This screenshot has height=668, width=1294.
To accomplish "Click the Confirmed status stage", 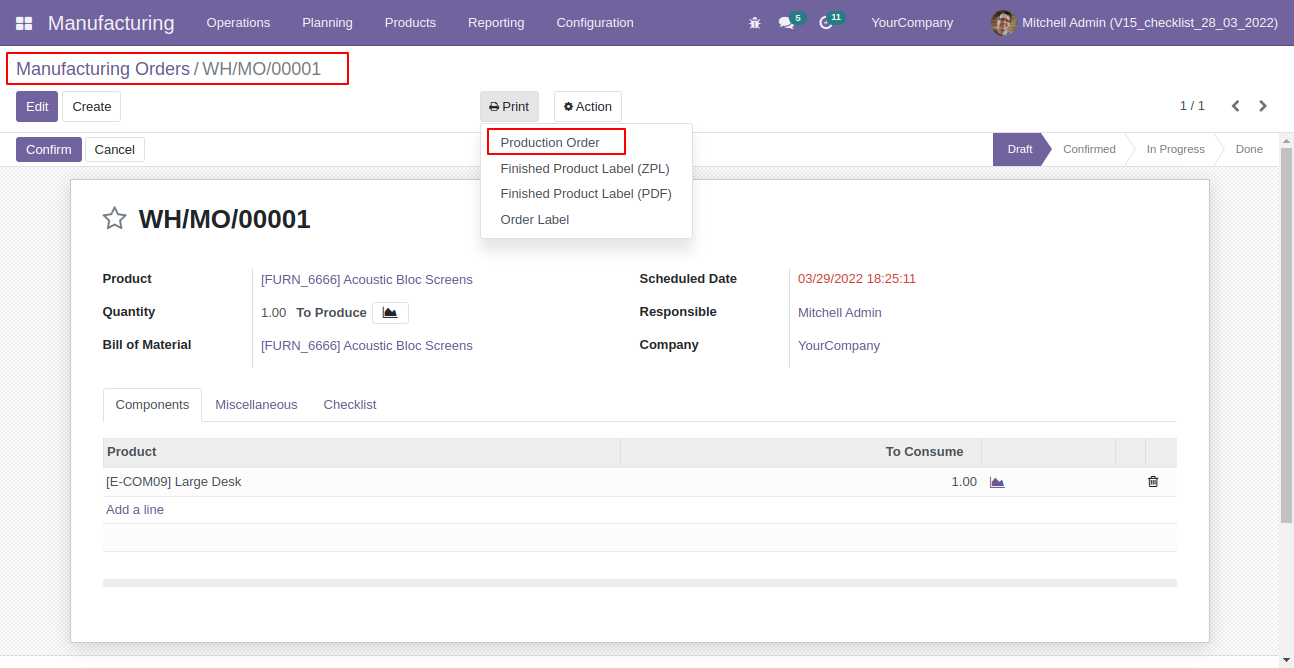I will click(1089, 150).
